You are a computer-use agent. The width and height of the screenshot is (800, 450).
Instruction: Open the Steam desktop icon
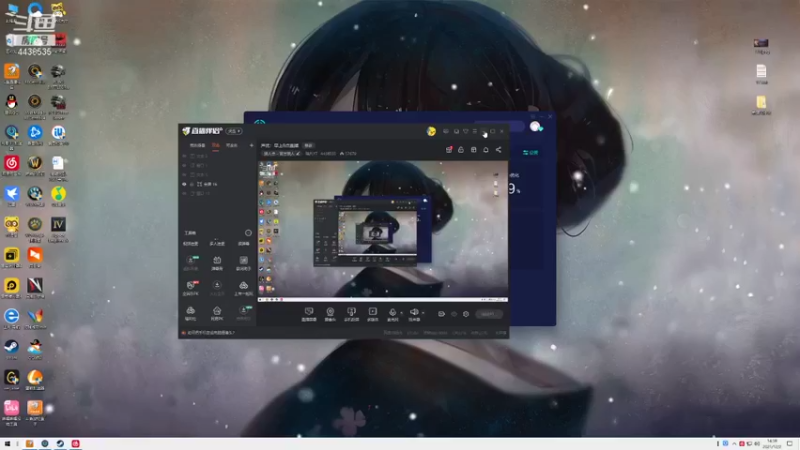click(x=11, y=349)
